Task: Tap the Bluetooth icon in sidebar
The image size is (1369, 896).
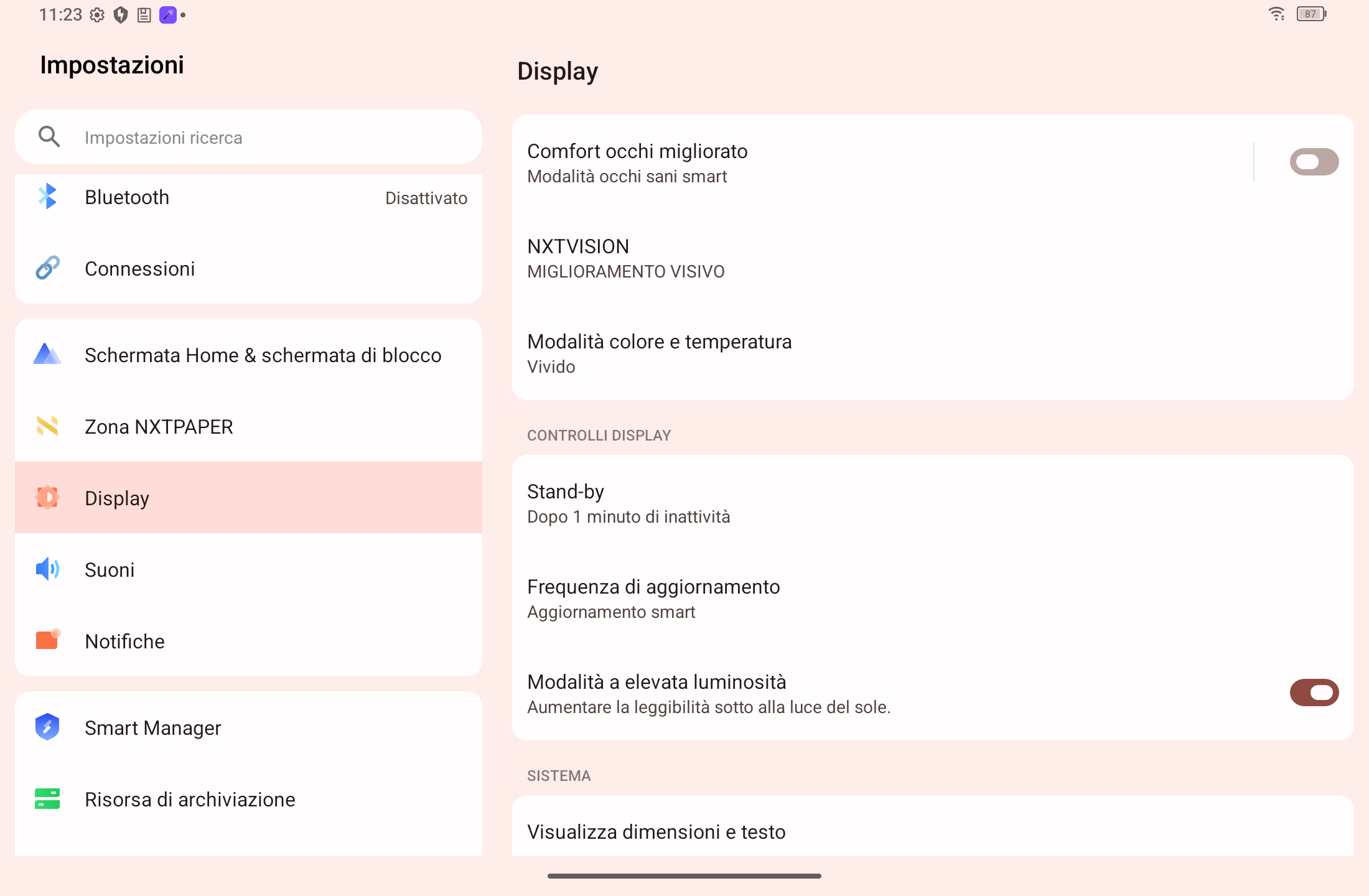Action: (x=47, y=197)
